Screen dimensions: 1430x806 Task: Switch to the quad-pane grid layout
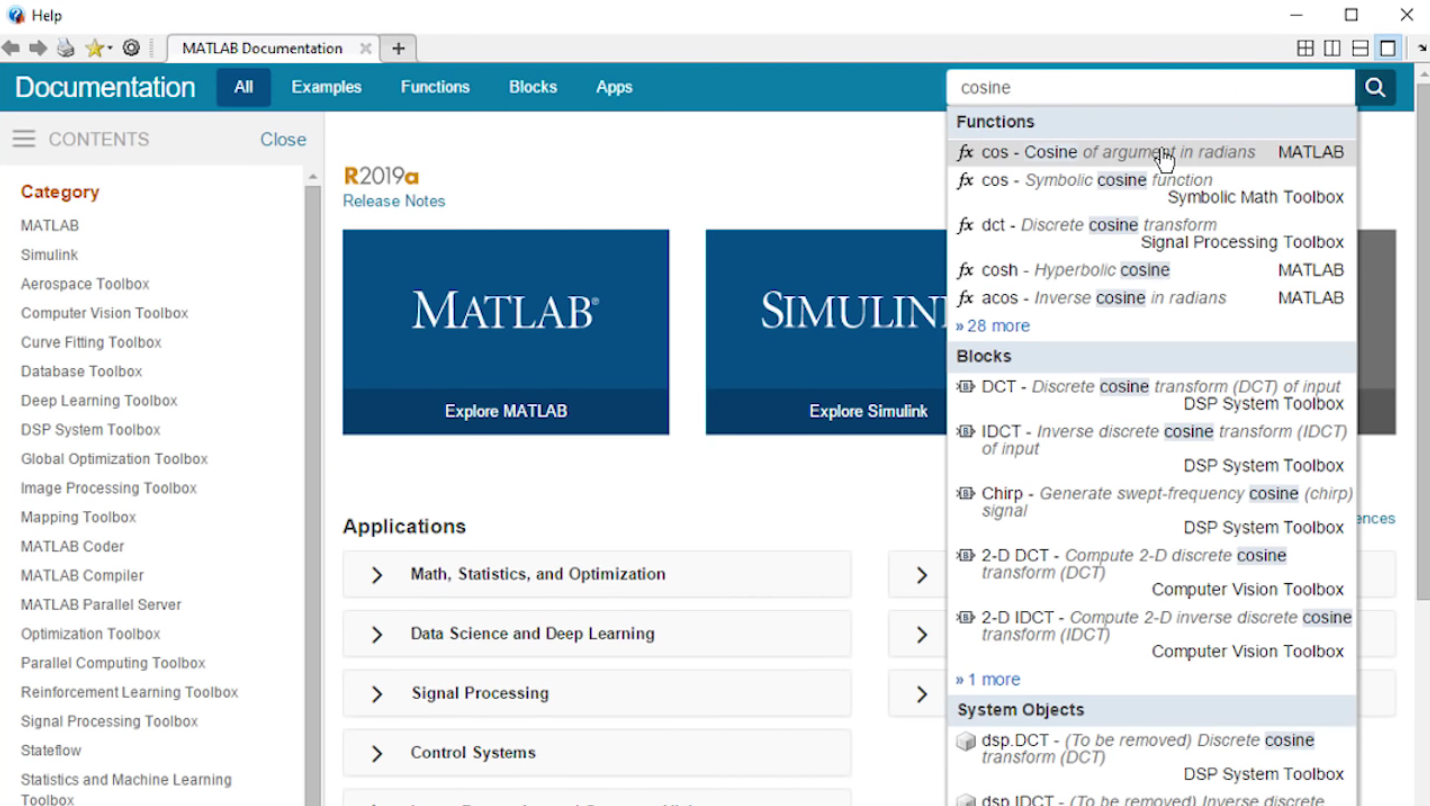click(x=1306, y=47)
